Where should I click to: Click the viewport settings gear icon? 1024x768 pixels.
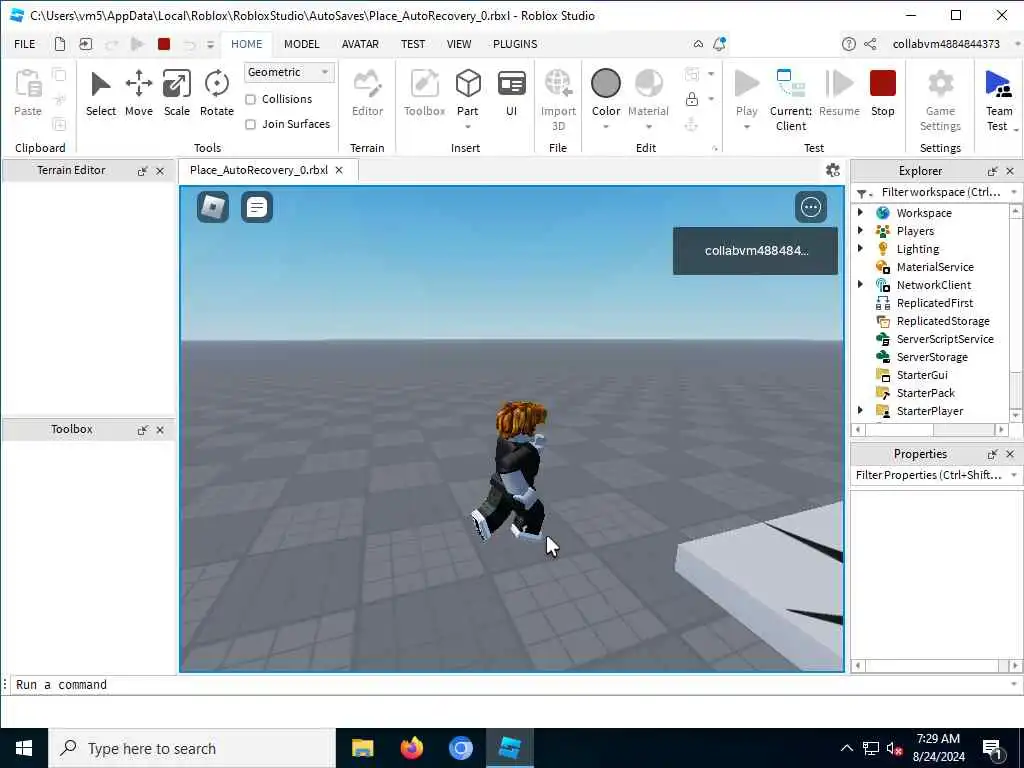833,170
